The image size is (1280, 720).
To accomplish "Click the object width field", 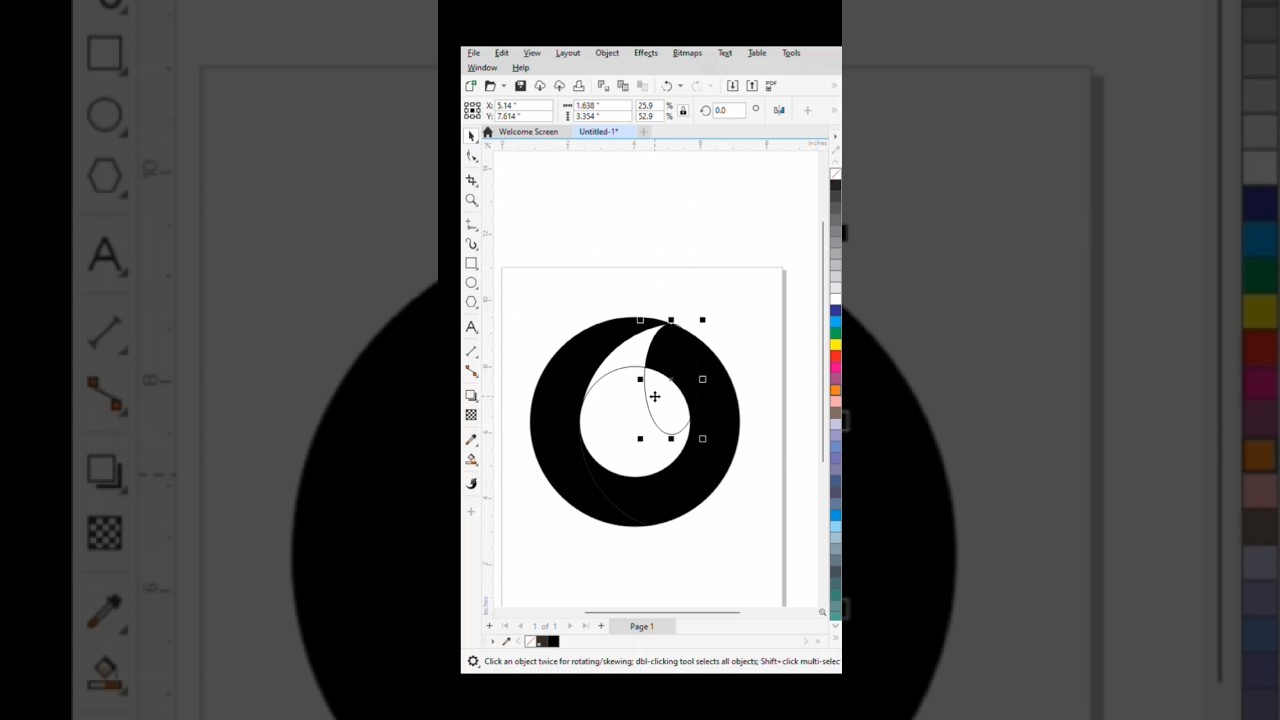I will click(603, 105).
